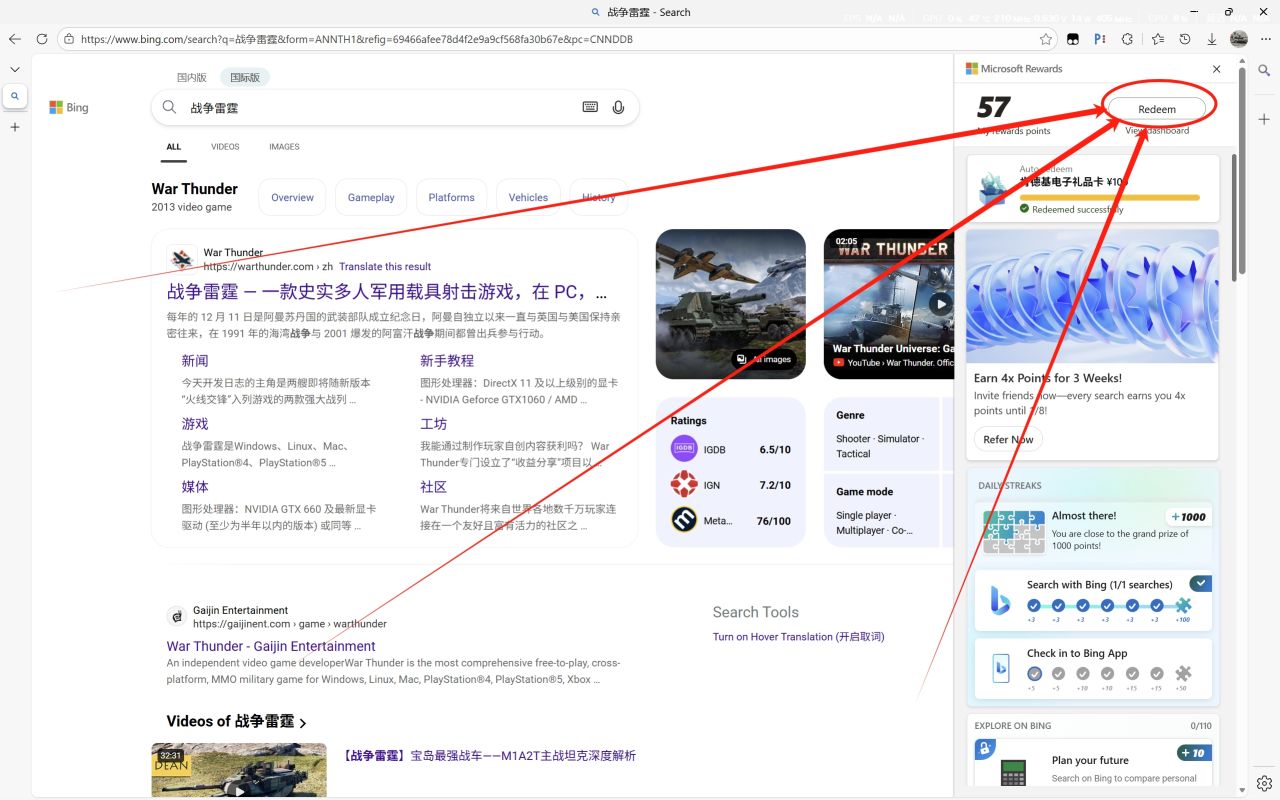Open the profile avatar menu

(x=1239, y=39)
